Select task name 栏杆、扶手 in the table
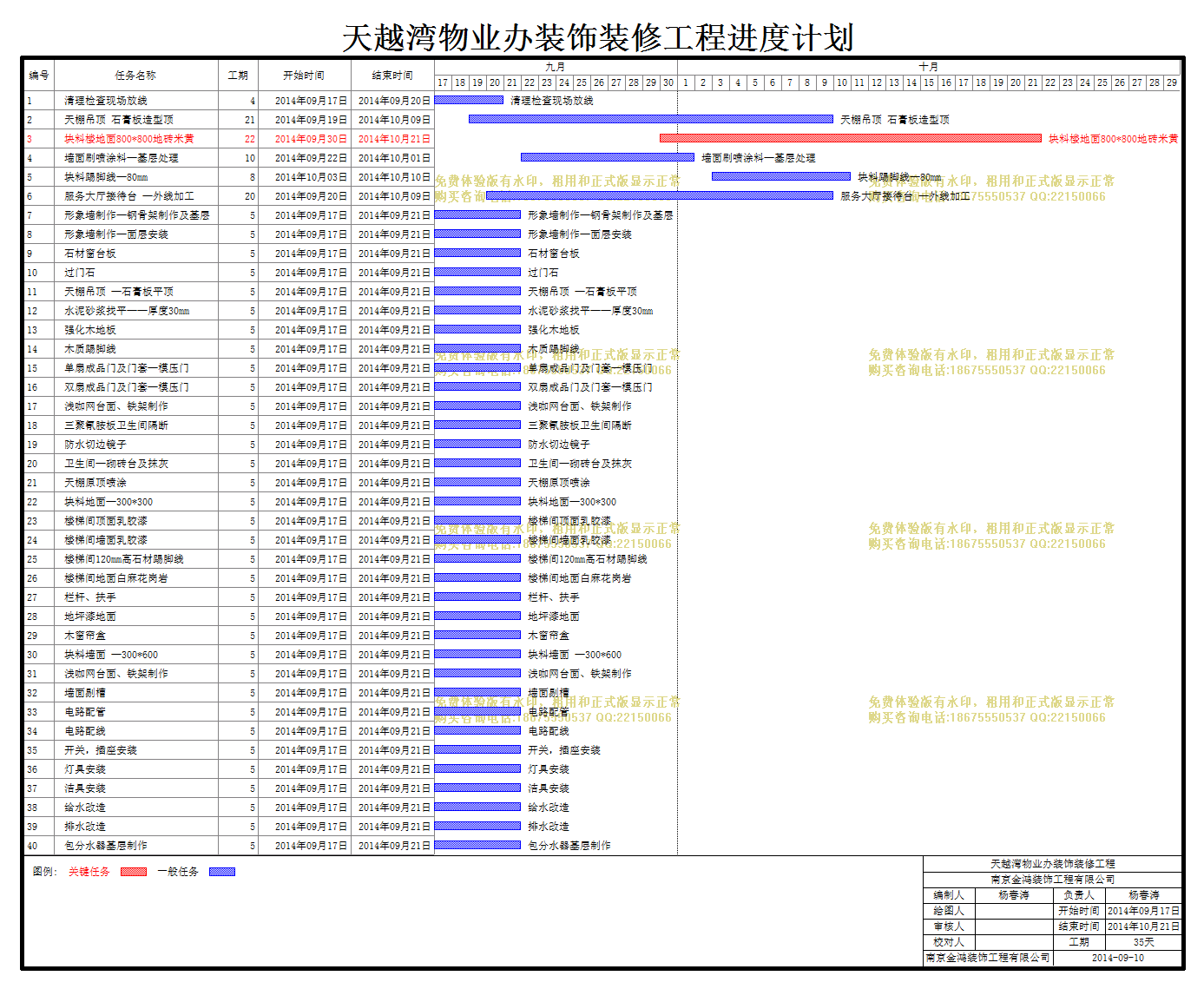The image size is (1204, 989). pos(90,597)
